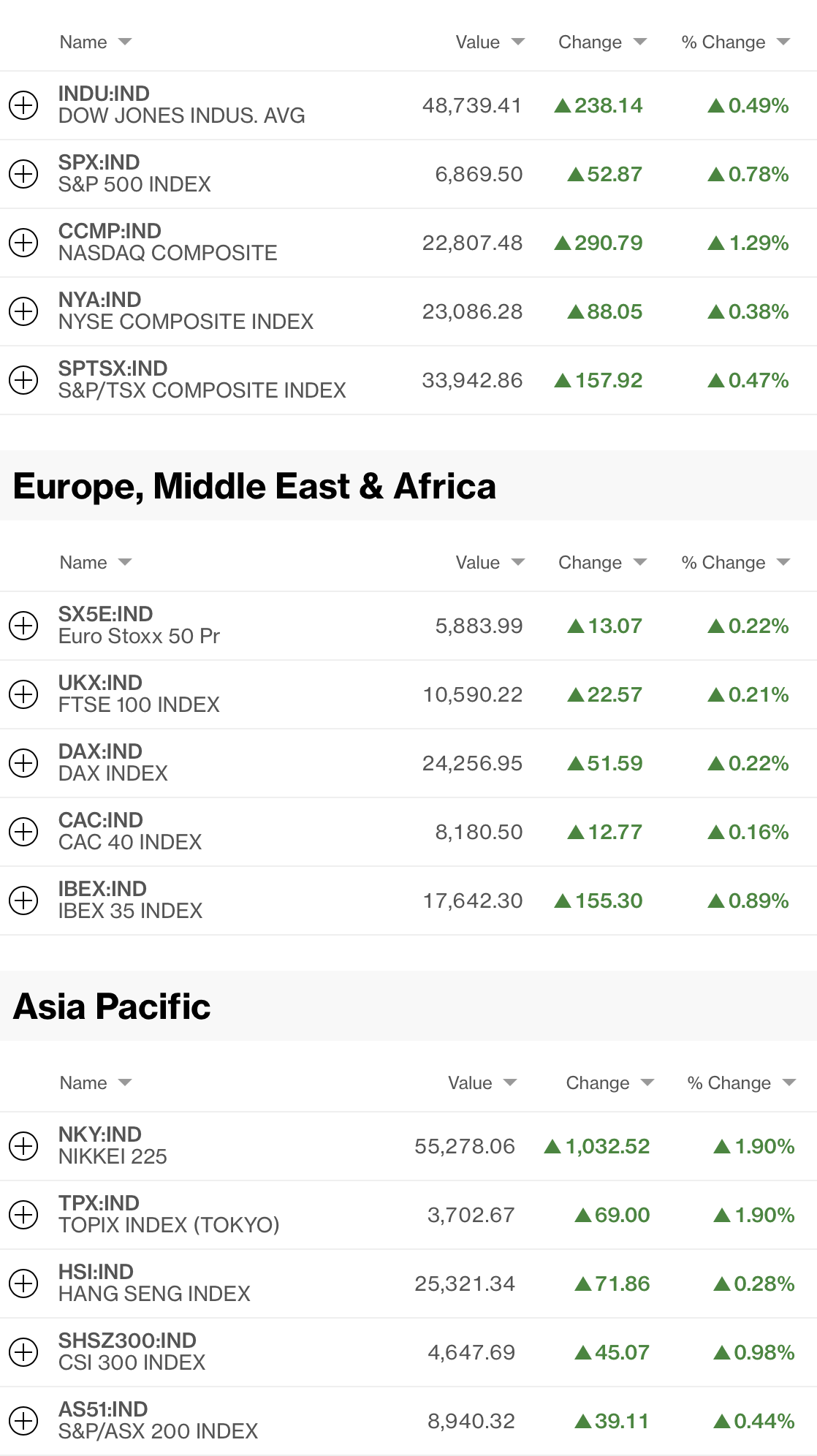Sort Asia Pacific table by Change column

[609, 1083]
